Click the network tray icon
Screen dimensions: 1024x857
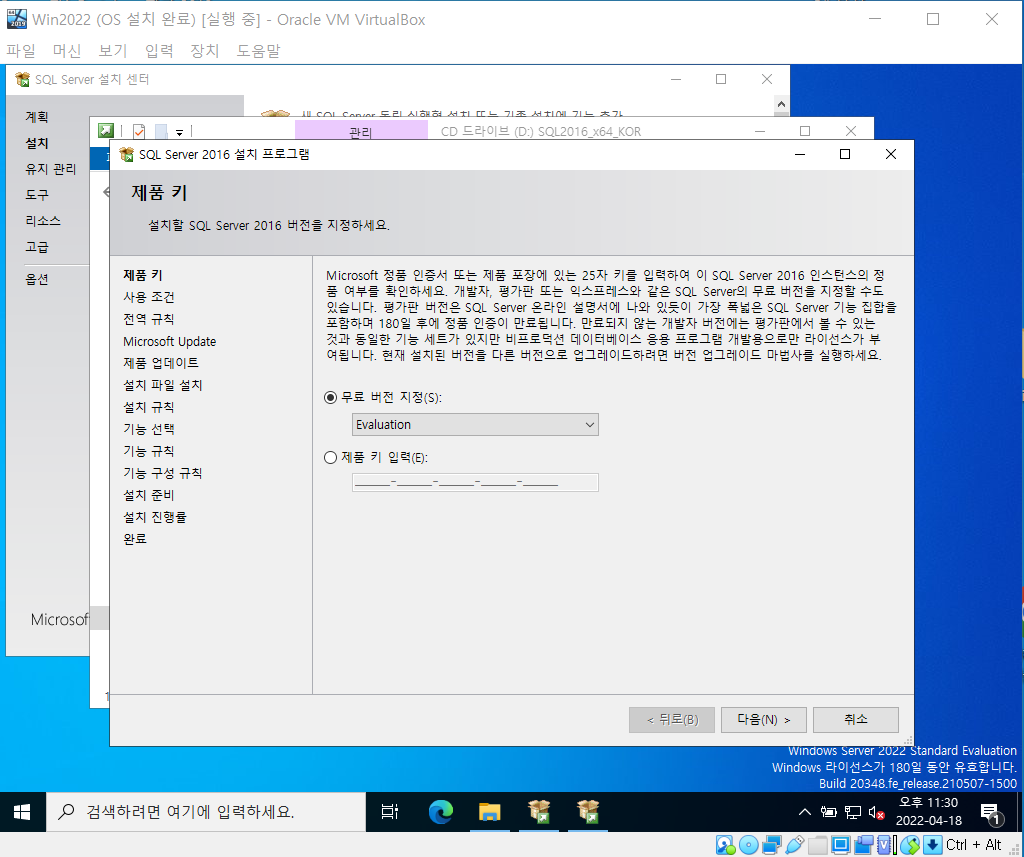point(852,812)
